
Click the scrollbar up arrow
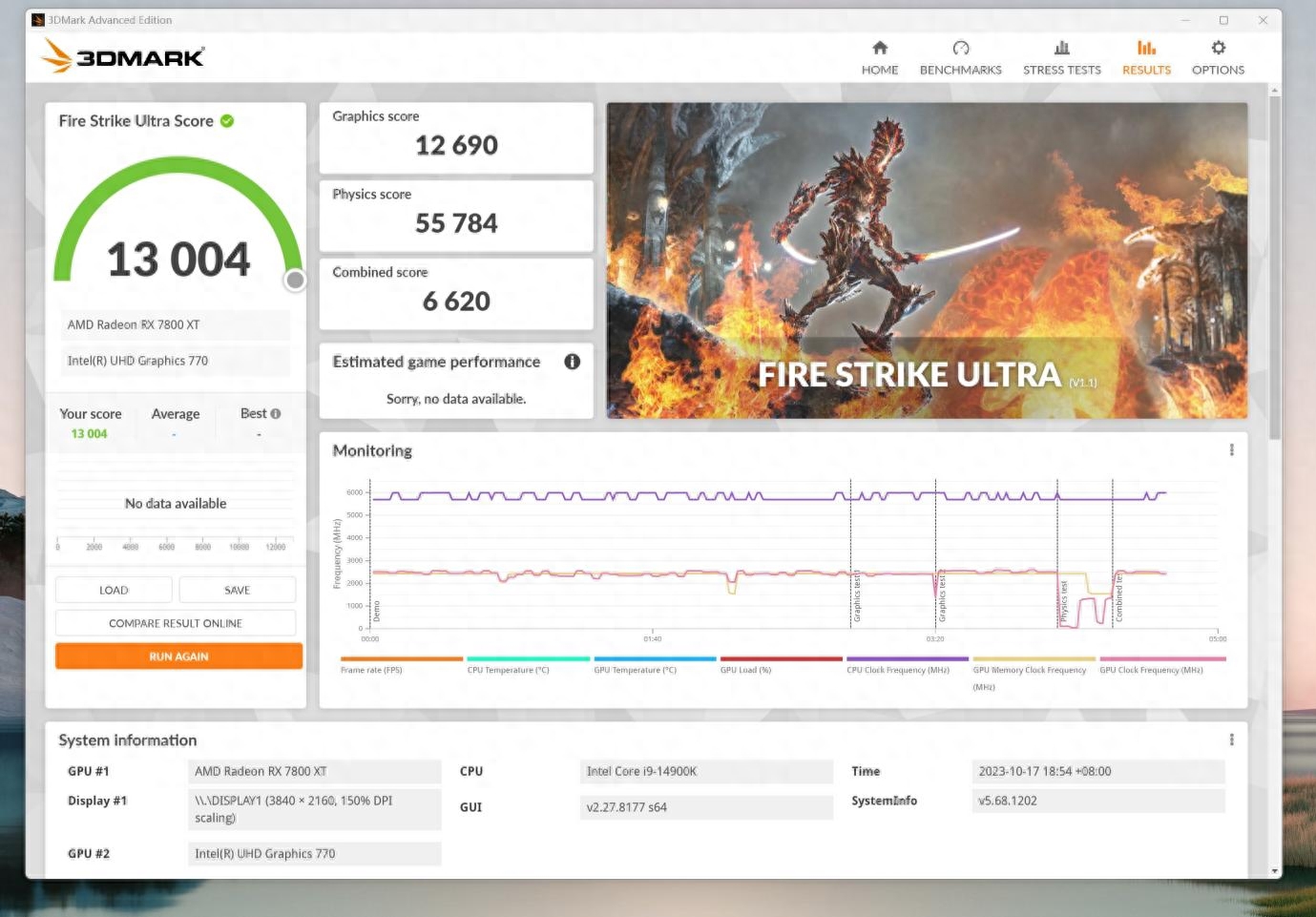(x=1274, y=90)
